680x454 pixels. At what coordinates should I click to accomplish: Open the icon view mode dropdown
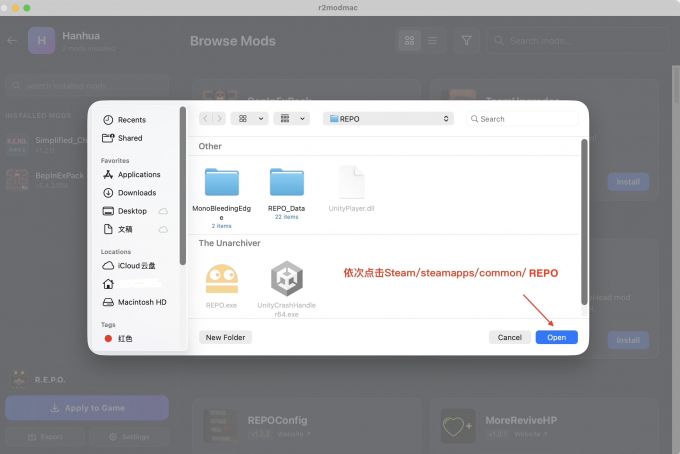(249, 118)
